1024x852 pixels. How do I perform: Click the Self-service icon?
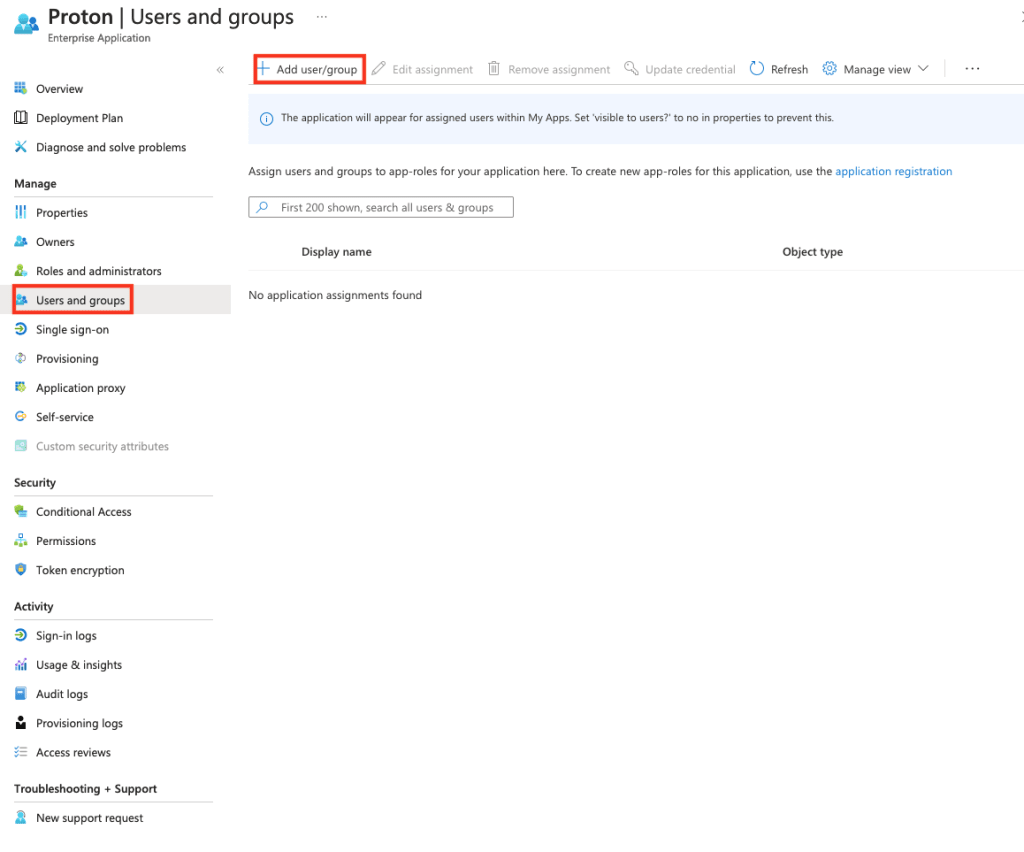pos(21,417)
